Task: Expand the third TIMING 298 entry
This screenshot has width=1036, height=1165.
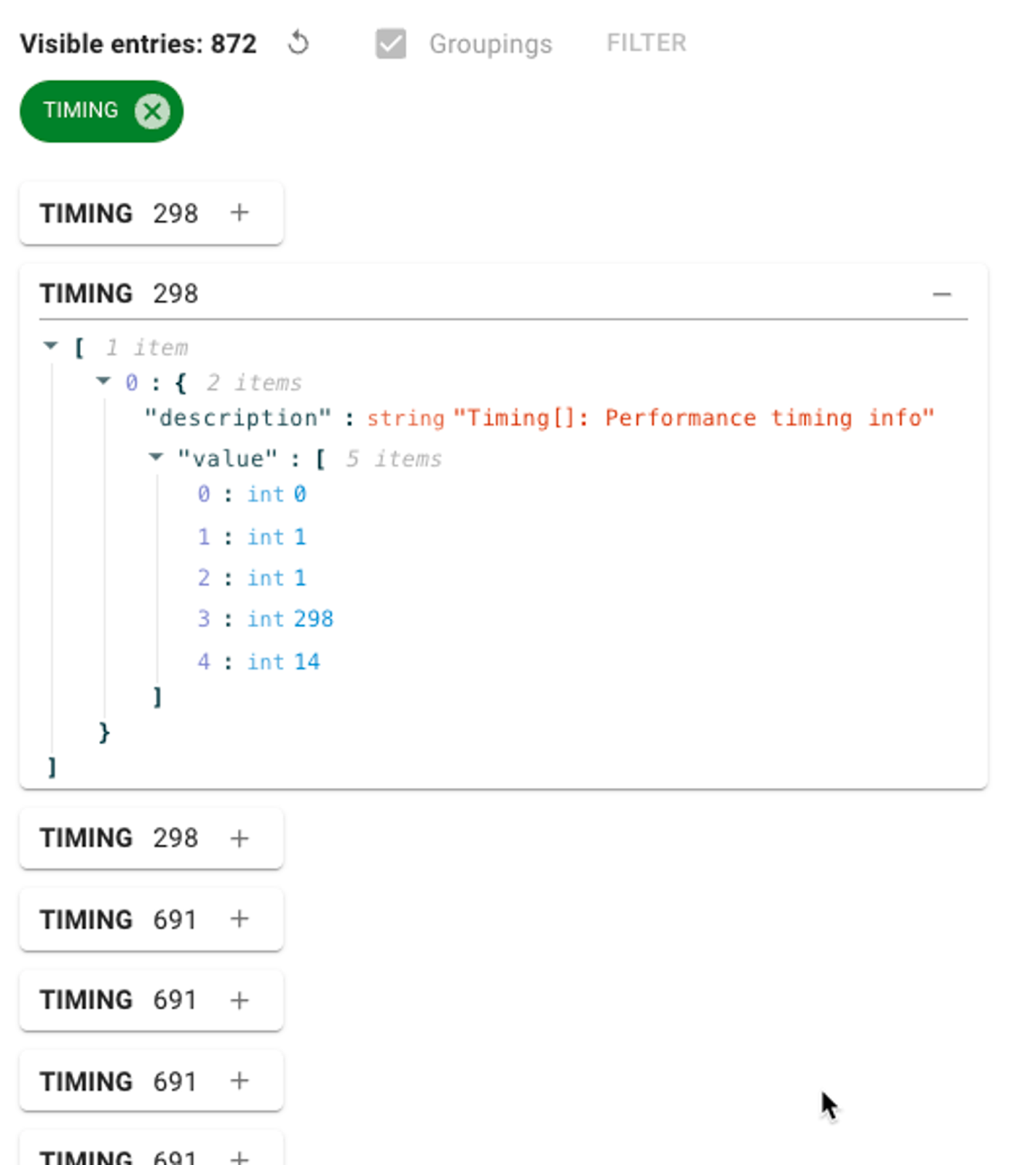Action: pos(240,838)
